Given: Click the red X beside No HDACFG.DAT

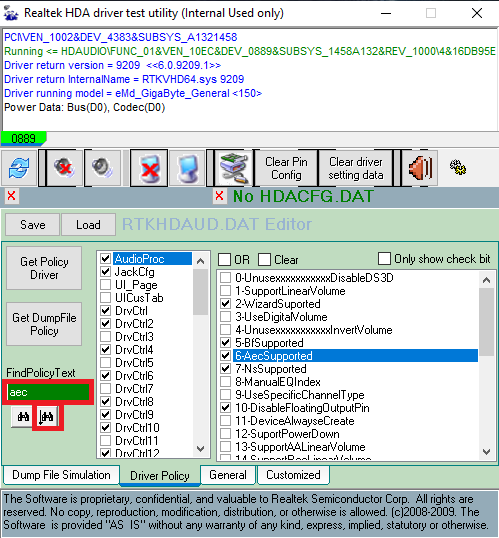Looking at the screenshot, I should (x=220, y=196).
